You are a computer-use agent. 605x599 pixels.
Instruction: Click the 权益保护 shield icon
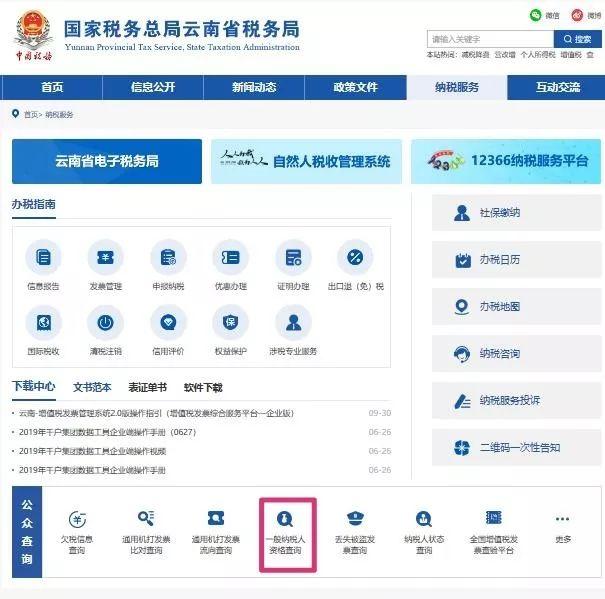(231, 322)
